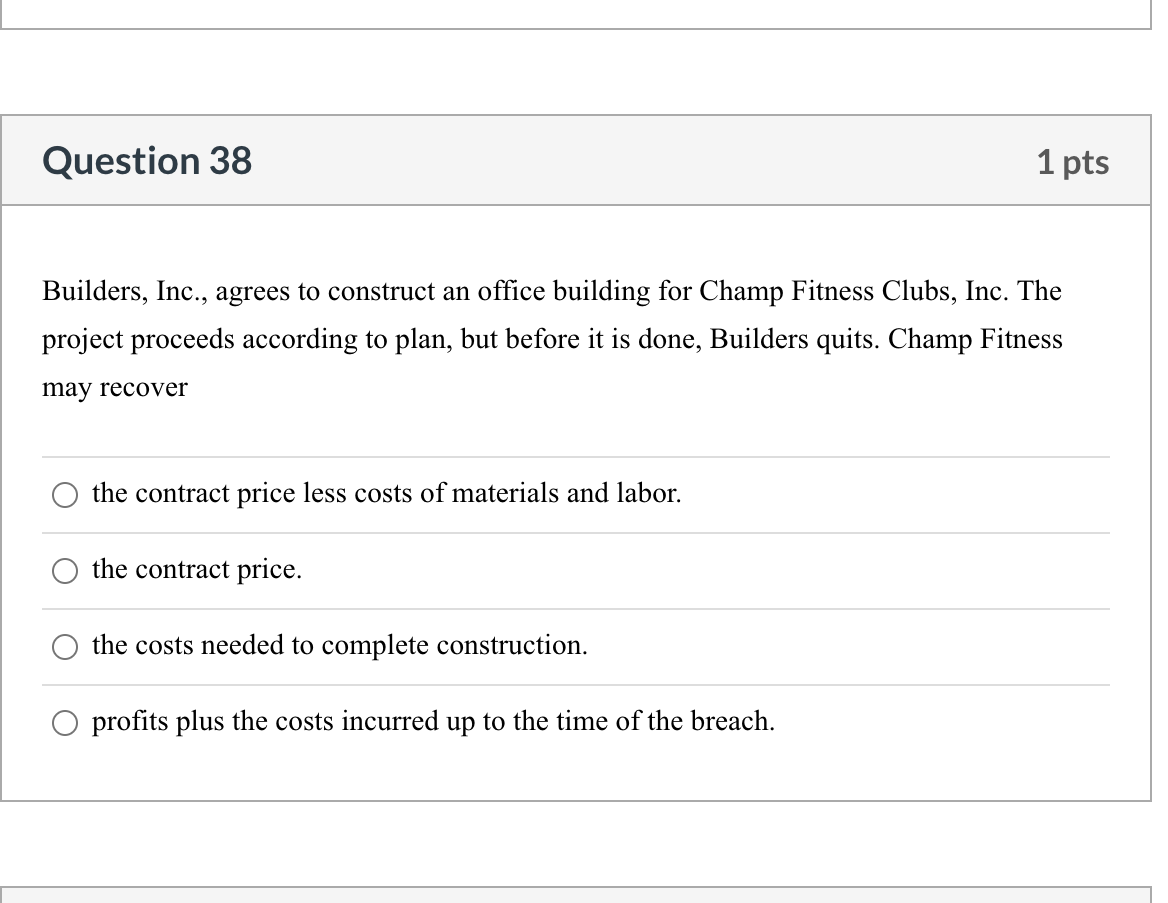Choose "the costs needed to complete construction."
The height and width of the screenshot is (903, 1168).
pyautogui.click(x=64, y=646)
